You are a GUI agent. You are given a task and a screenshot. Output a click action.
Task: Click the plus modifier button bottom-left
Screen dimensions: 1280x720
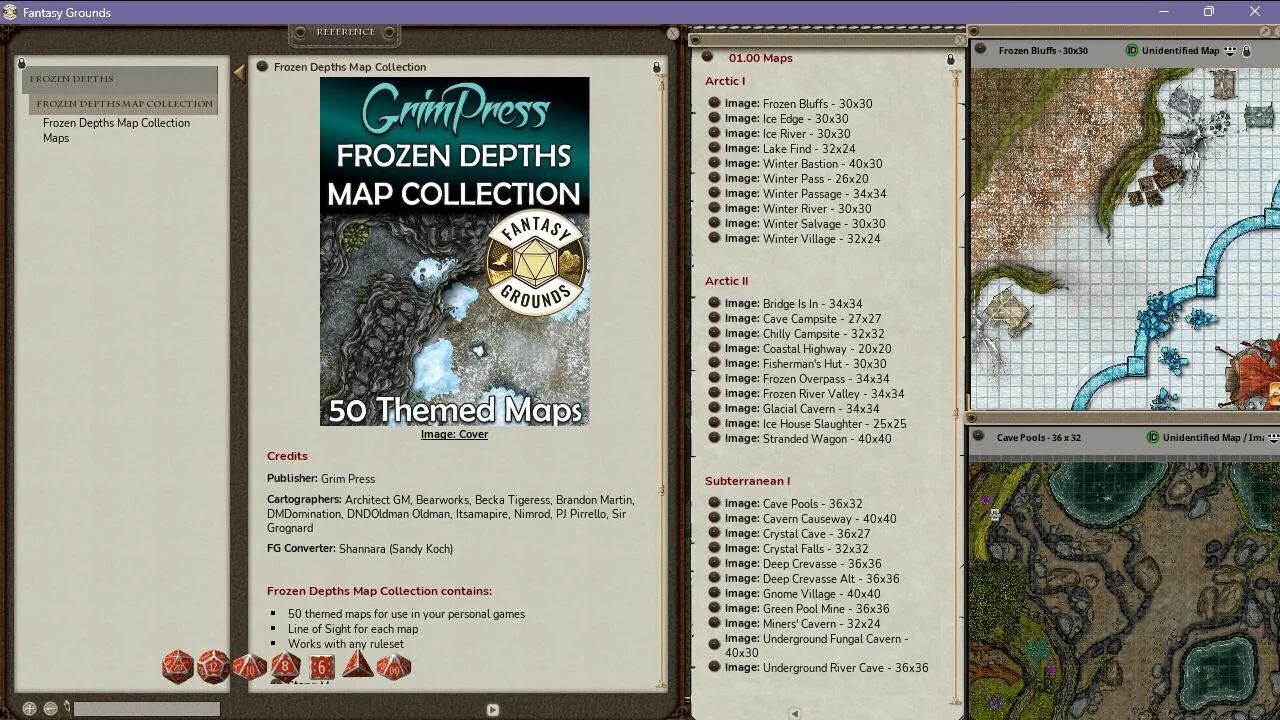29,708
